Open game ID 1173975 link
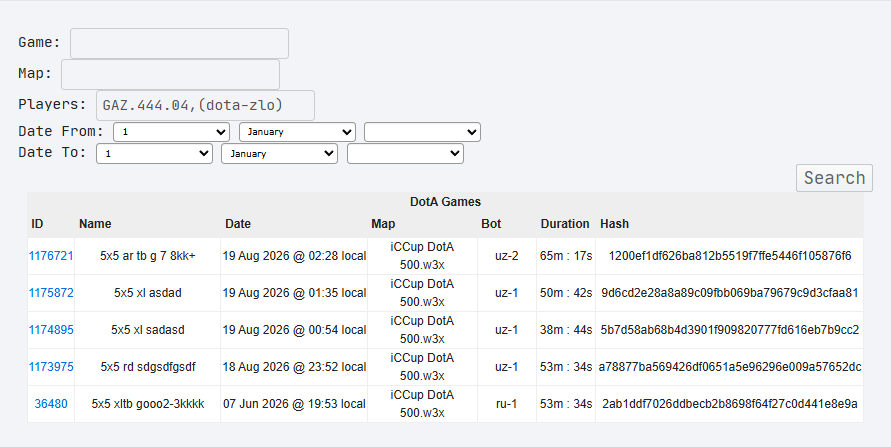The width and height of the screenshot is (891, 447). 51,367
